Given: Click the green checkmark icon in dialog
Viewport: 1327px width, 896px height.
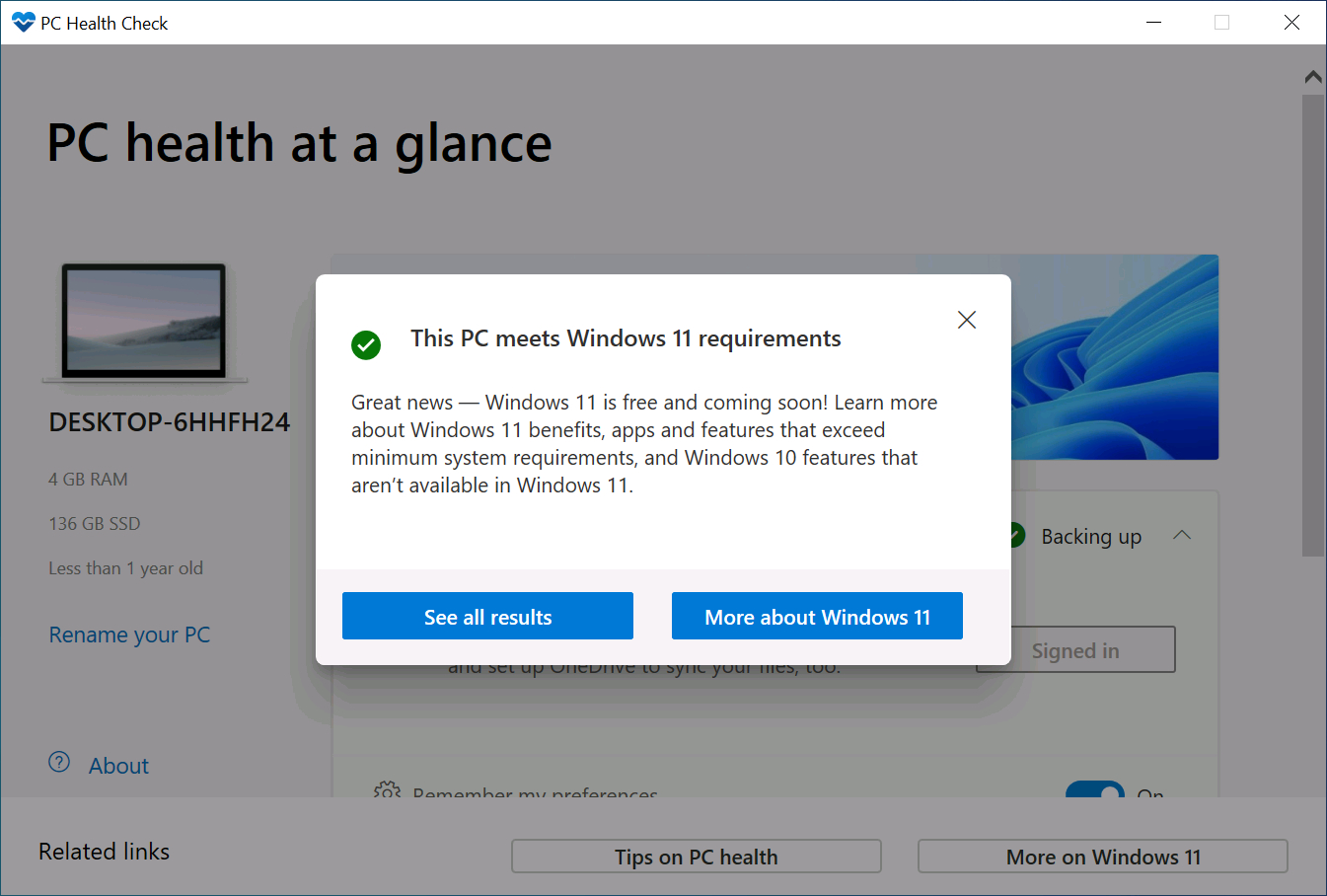Looking at the screenshot, I should tap(366, 345).
